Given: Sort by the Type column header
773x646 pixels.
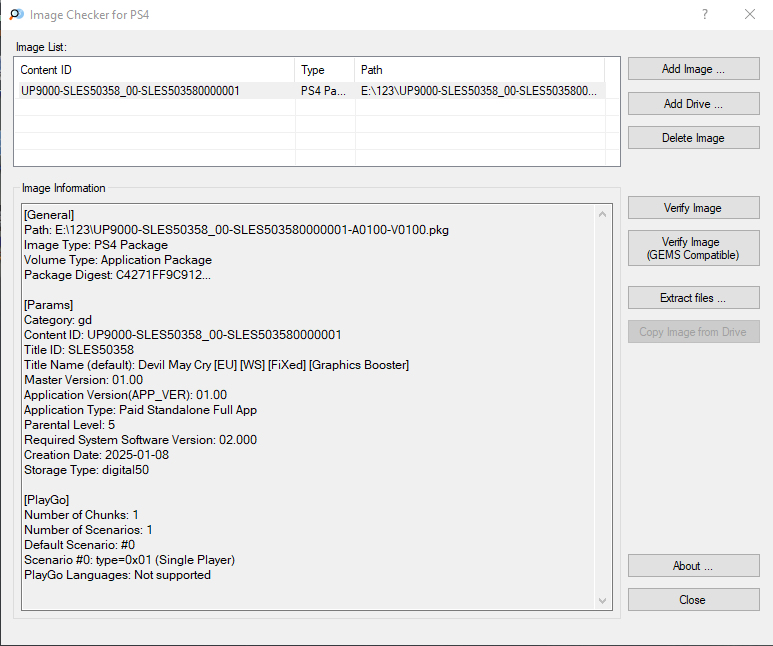Looking at the screenshot, I should (x=325, y=70).
